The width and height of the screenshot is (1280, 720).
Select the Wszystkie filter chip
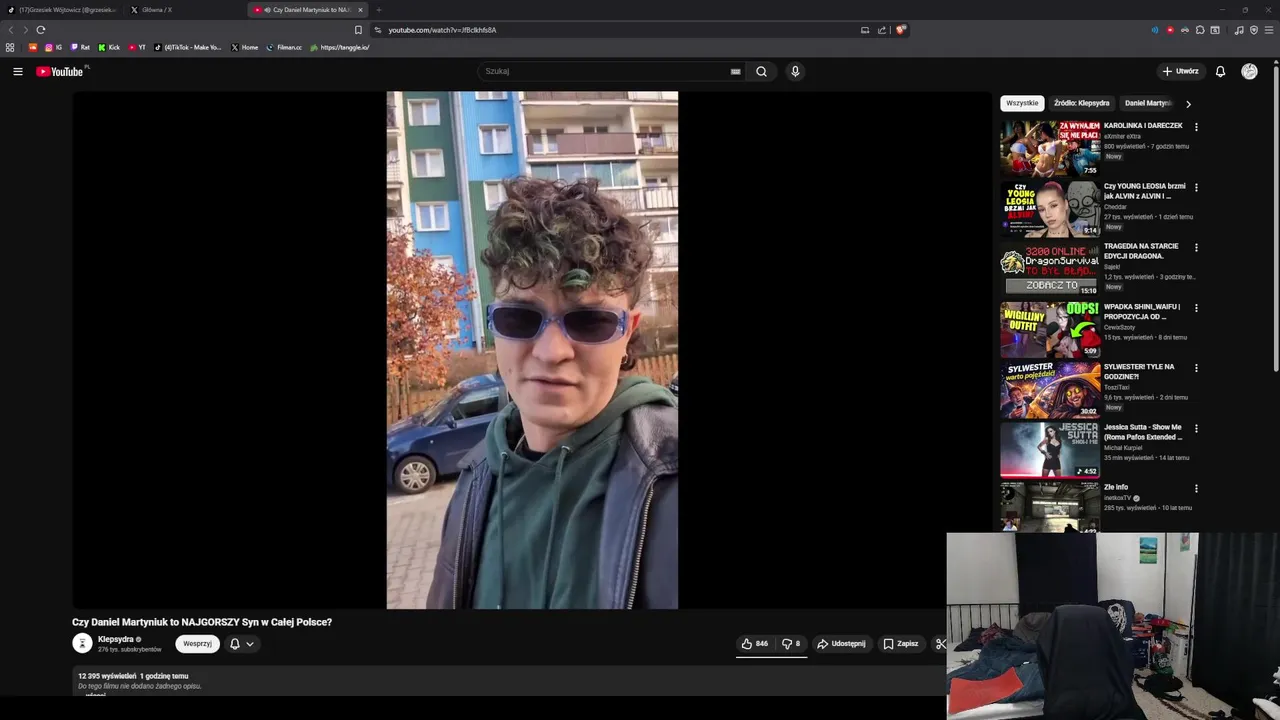coord(1022,103)
